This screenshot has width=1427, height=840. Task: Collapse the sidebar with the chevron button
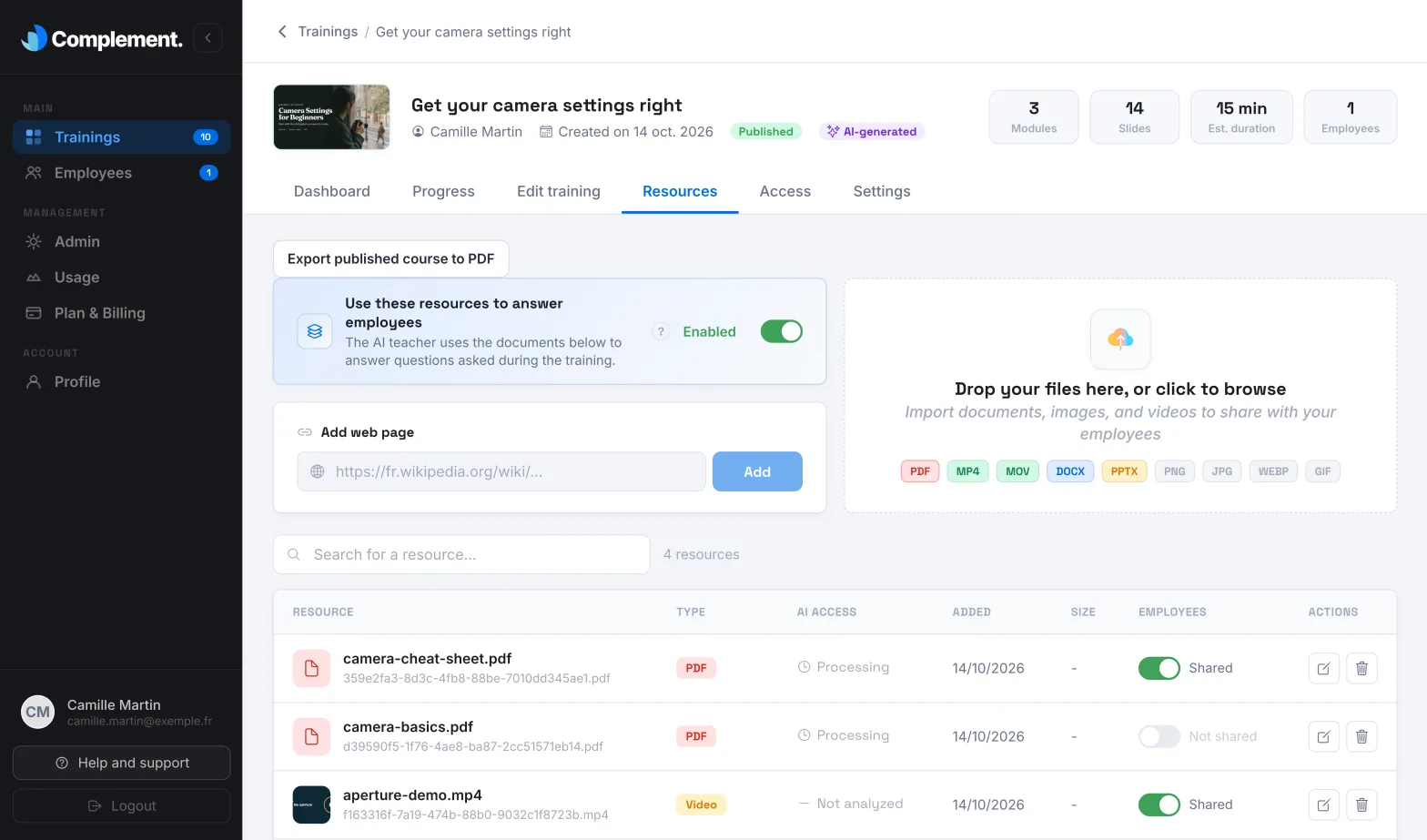click(x=207, y=37)
